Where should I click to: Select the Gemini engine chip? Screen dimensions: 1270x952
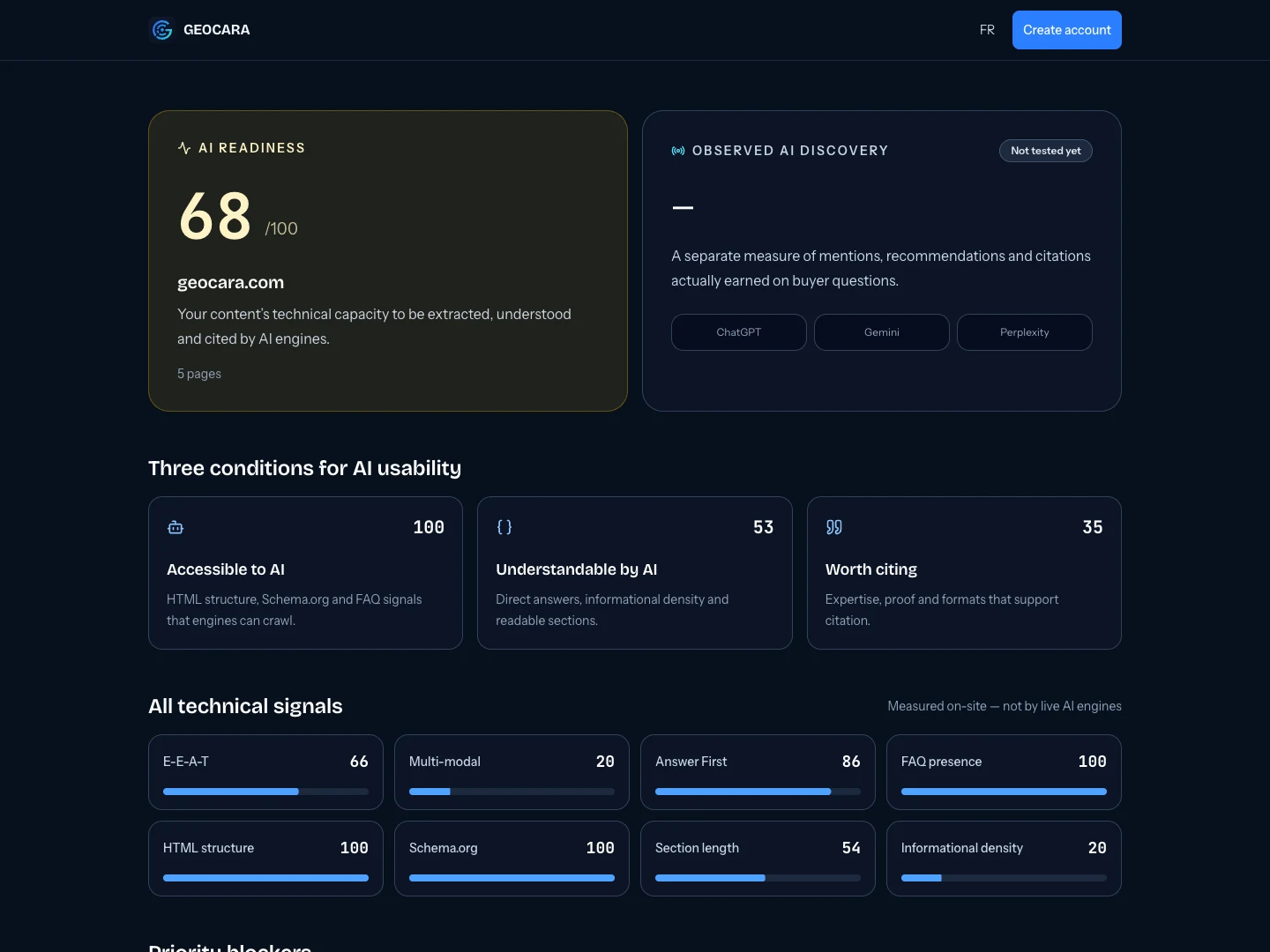[882, 332]
